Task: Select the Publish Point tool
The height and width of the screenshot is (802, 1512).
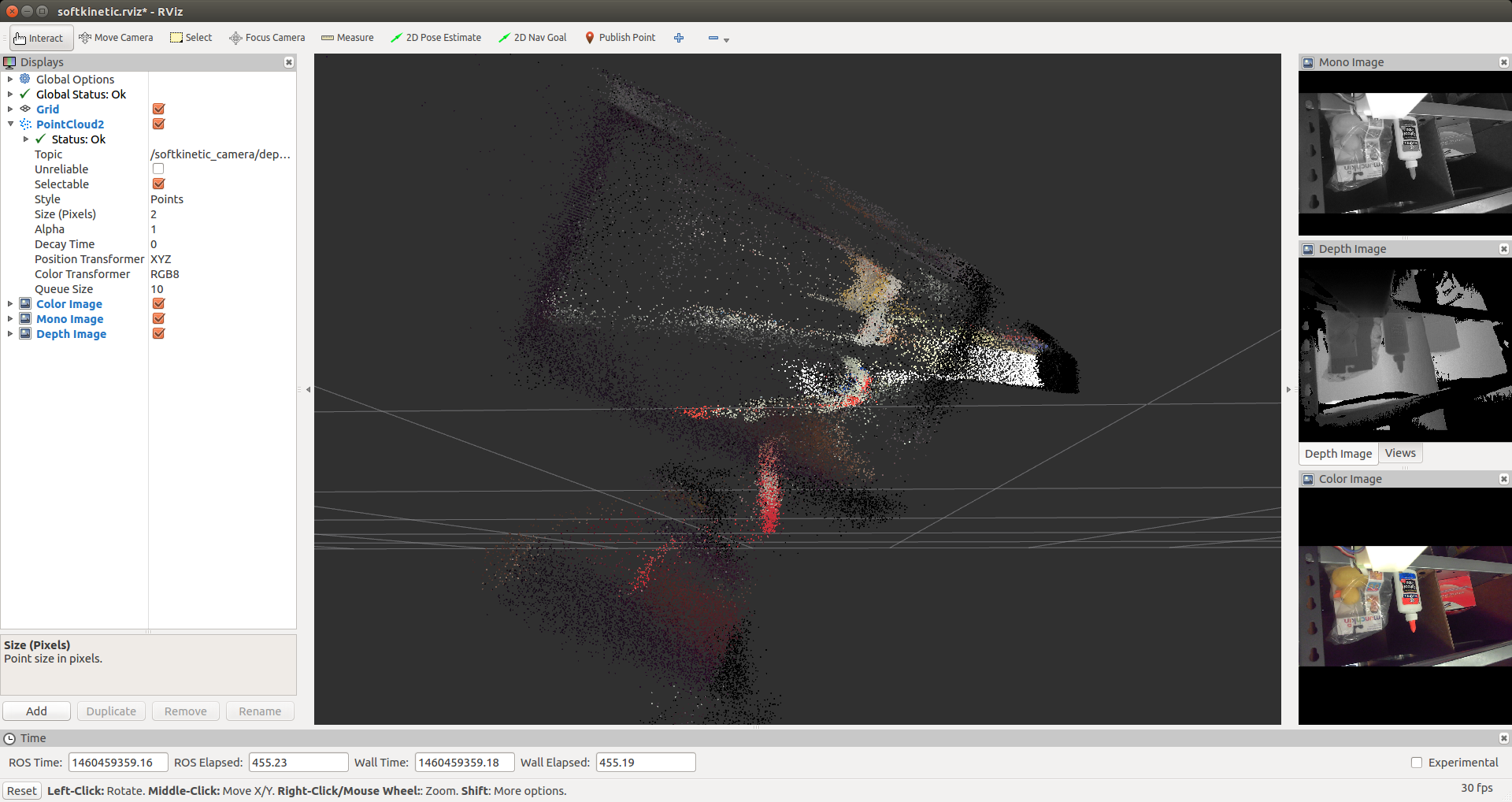Action: tap(621, 38)
